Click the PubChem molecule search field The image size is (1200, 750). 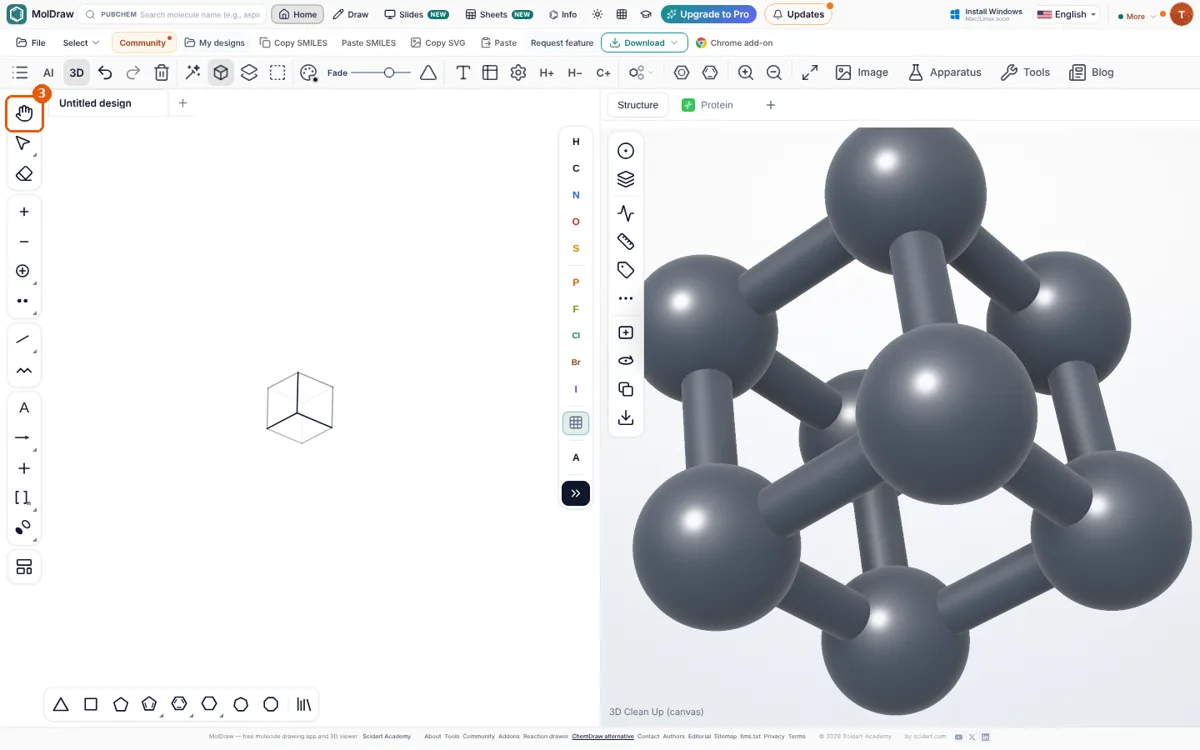click(174, 15)
